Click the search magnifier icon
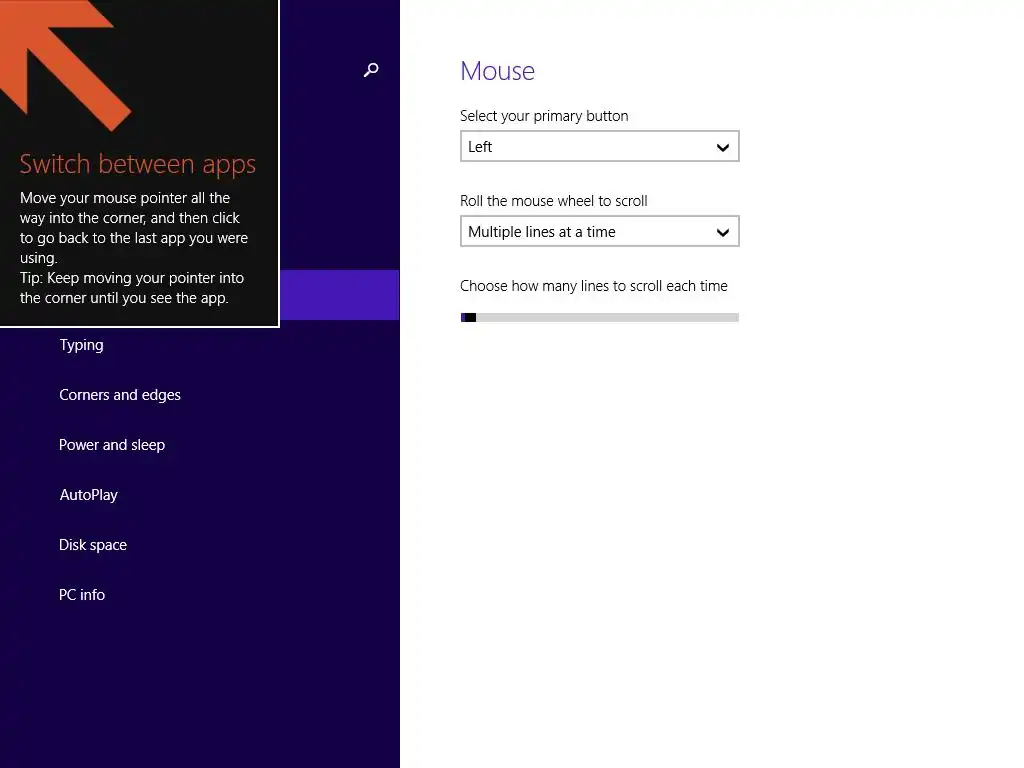The width and height of the screenshot is (1024, 768). 371,70
